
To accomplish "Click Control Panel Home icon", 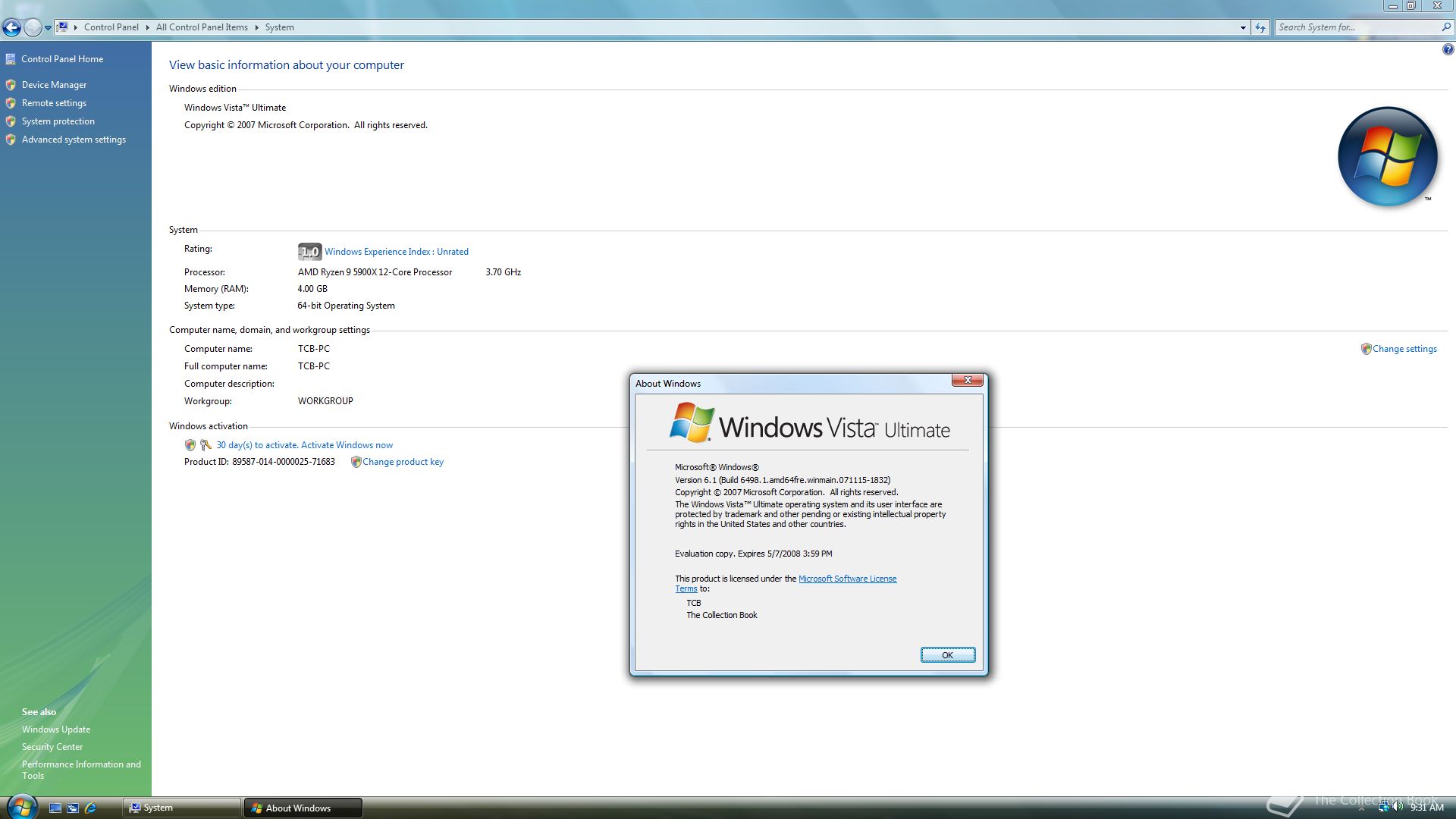I will [x=11, y=59].
